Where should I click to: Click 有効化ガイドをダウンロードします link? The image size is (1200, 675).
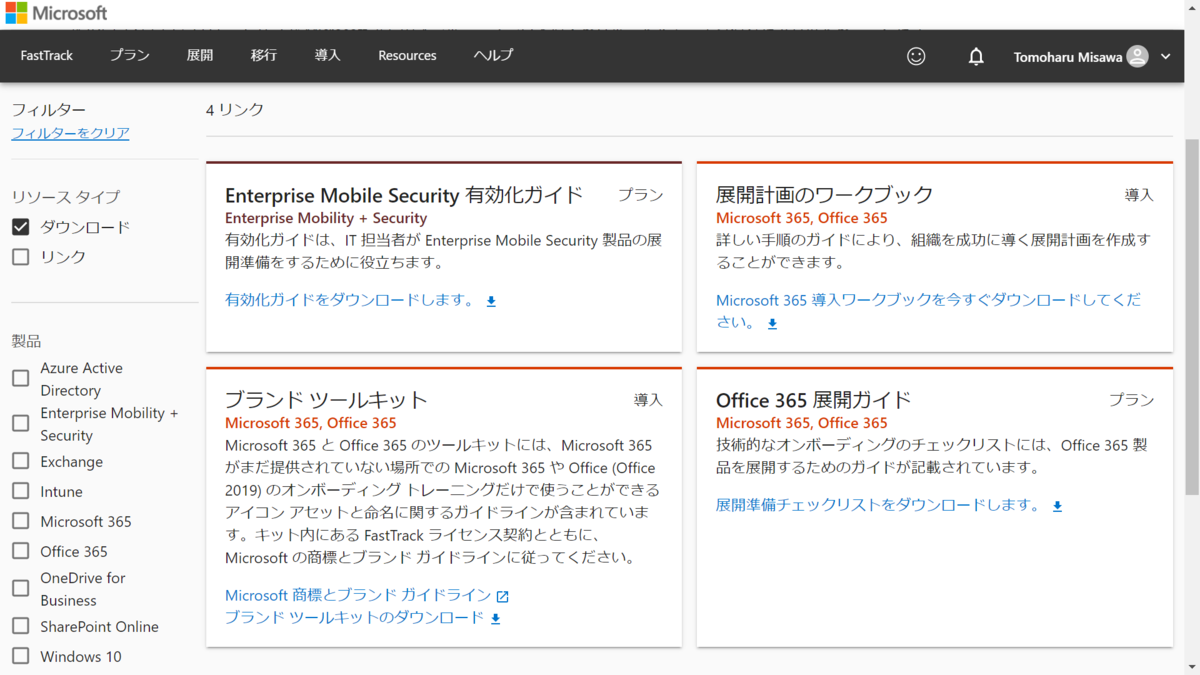(x=350, y=300)
